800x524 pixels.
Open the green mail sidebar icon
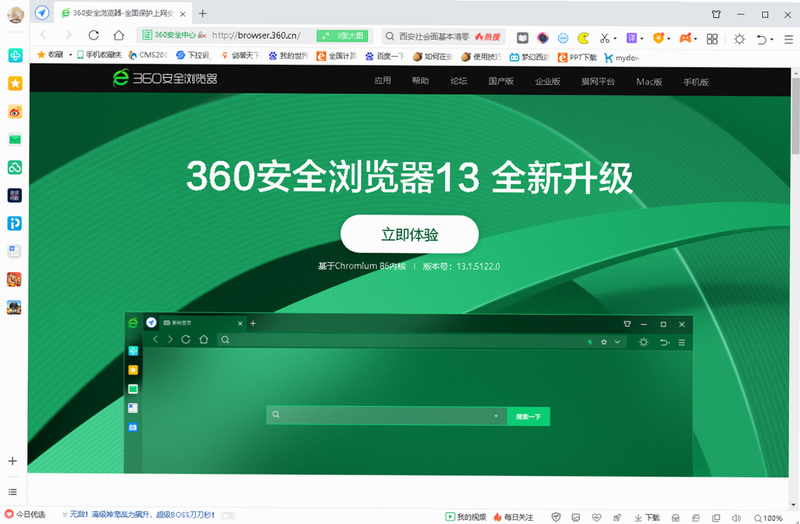(x=15, y=139)
